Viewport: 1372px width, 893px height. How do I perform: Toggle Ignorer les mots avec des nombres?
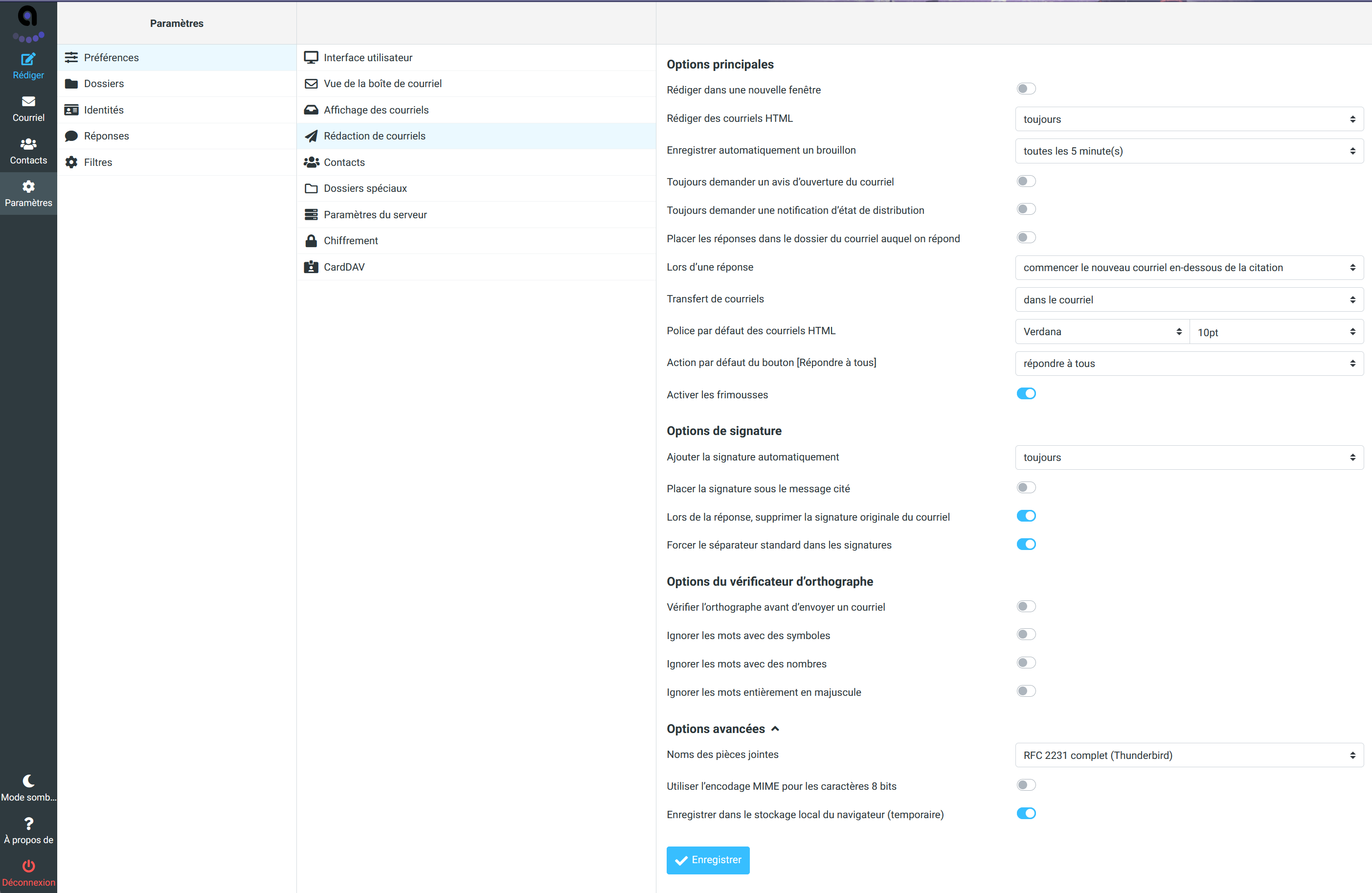(x=1026, y=662)
